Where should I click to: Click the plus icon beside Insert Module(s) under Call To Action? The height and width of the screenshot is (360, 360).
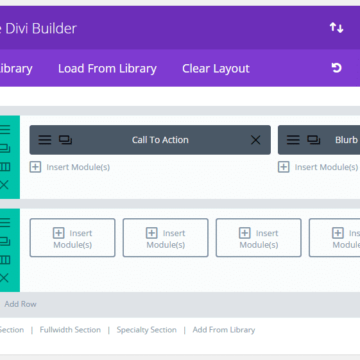point(35,167)
